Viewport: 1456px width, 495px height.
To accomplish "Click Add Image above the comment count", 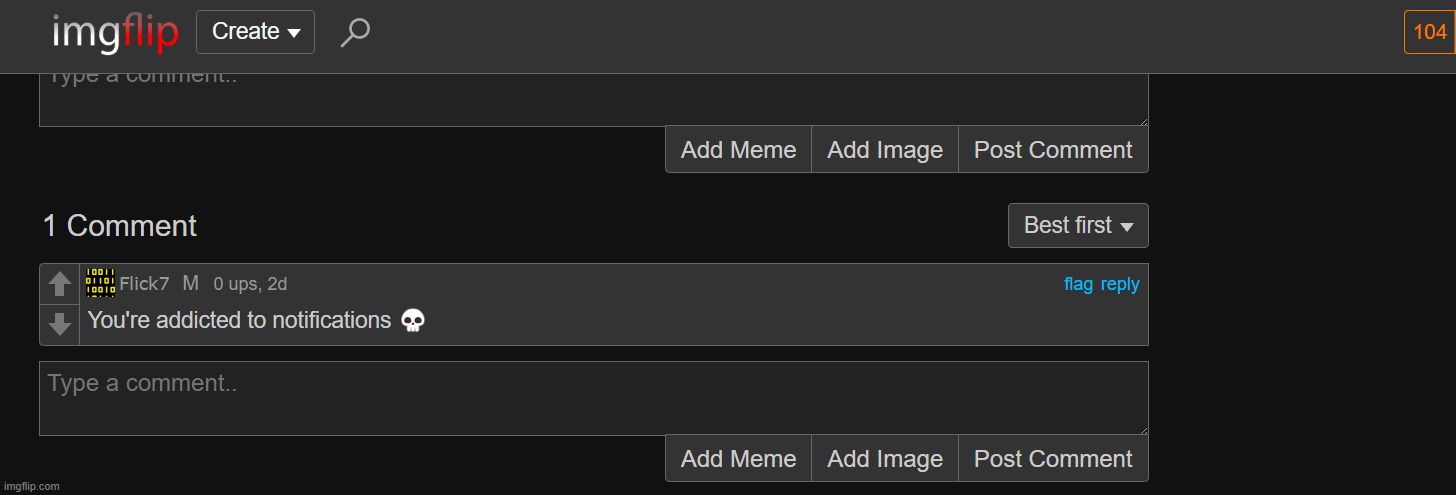I will [885, 150].
